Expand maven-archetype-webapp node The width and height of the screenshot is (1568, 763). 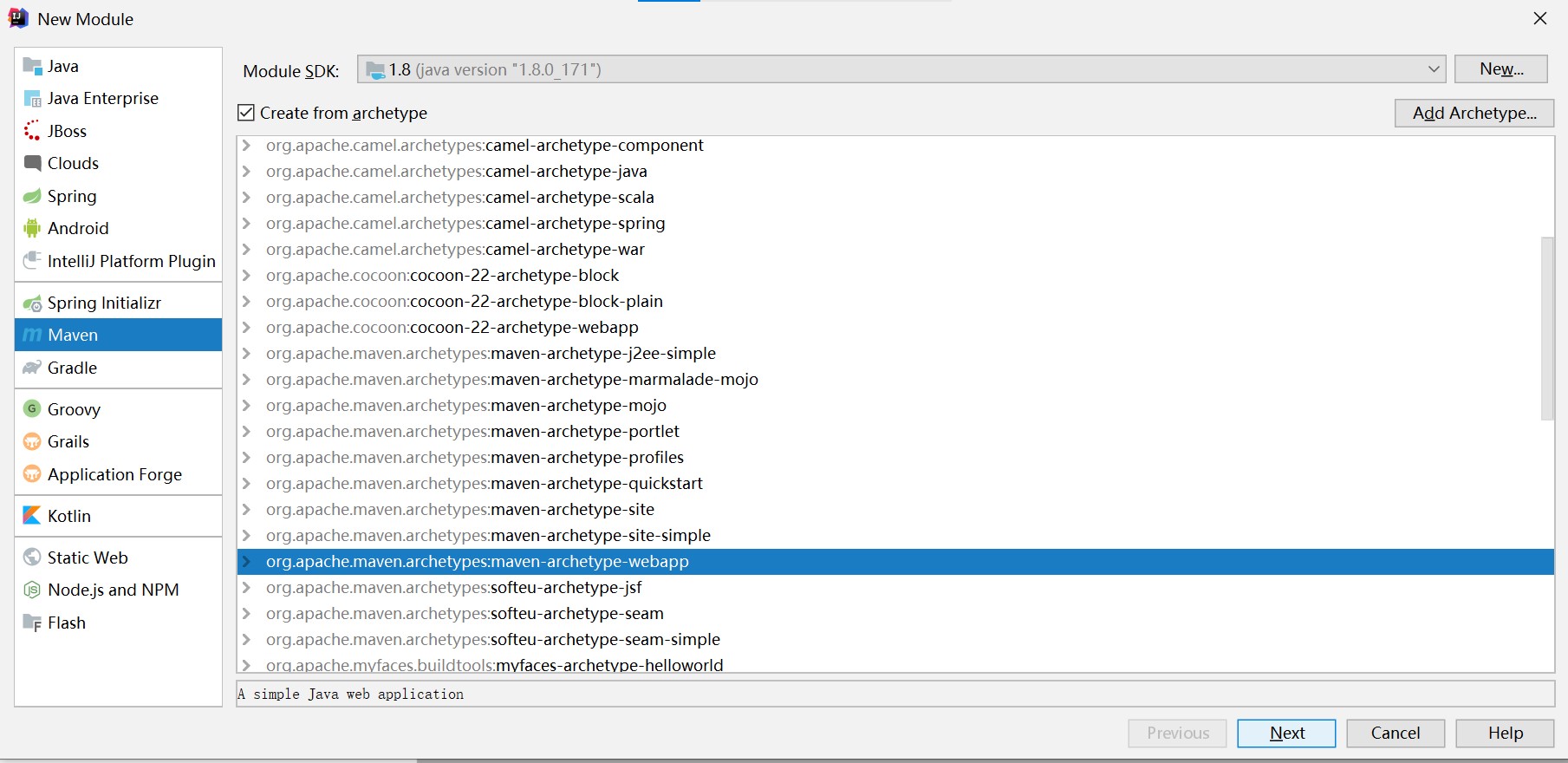pyautogui.click(x=247, y=561)
